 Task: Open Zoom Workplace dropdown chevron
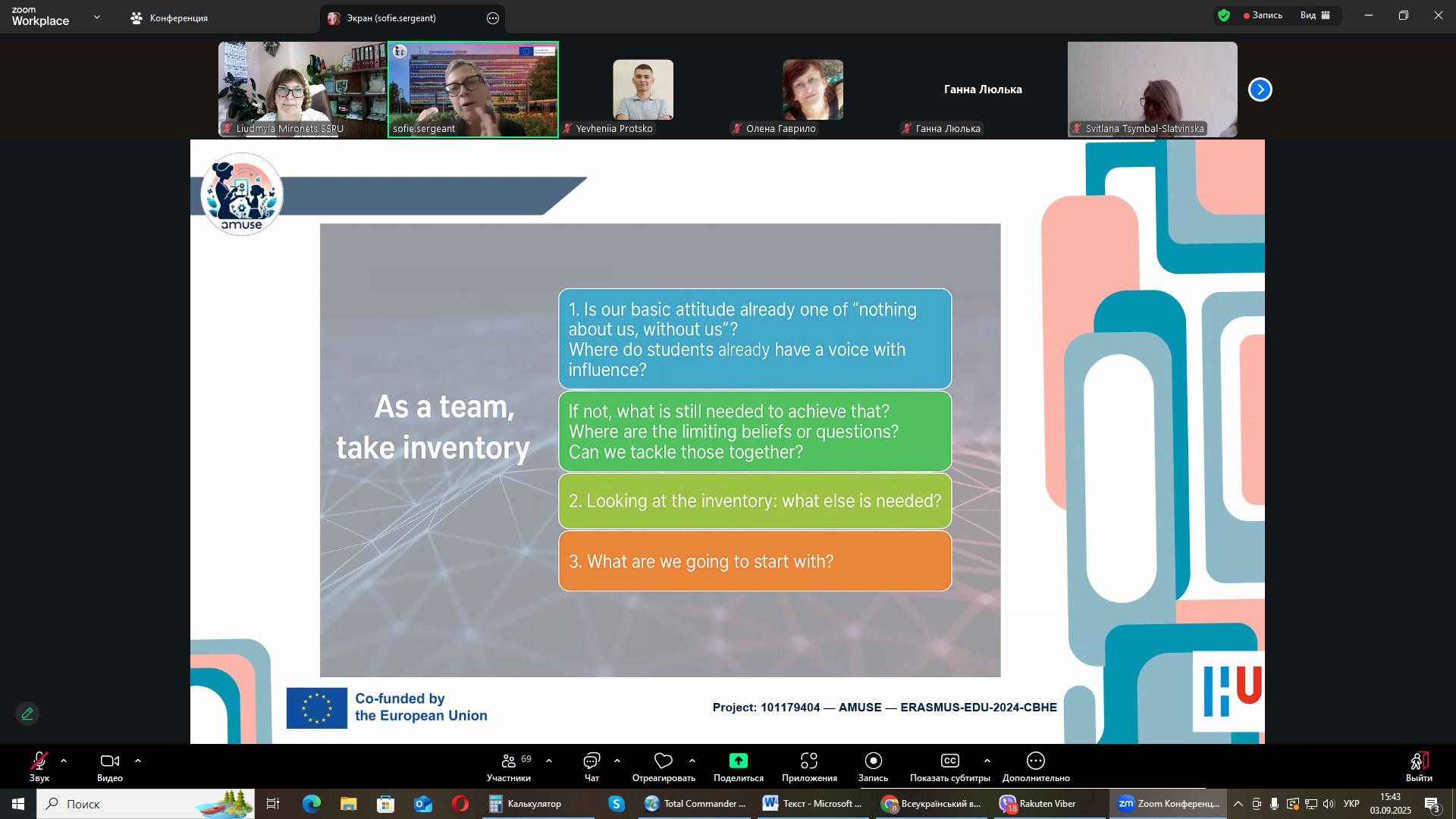coord(96,17)
